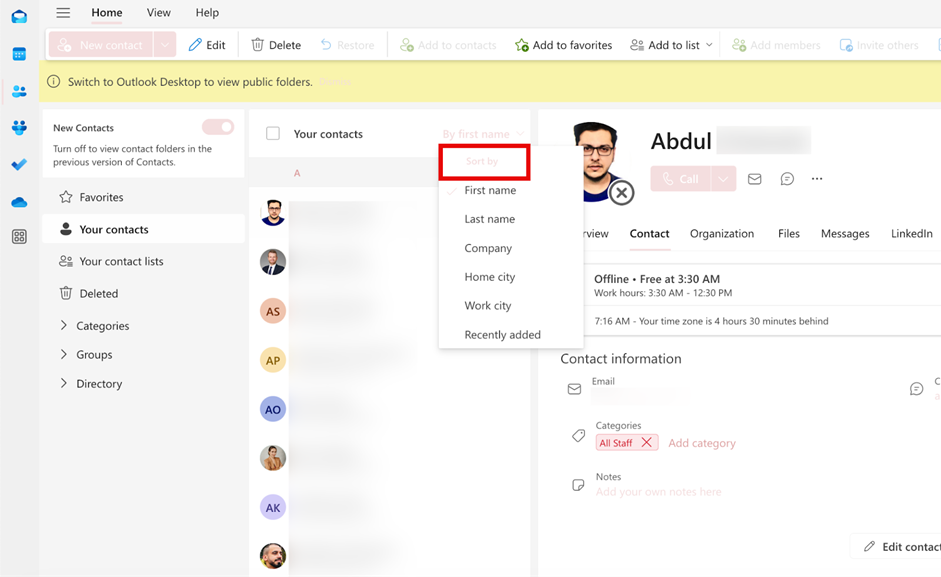Open More apps grid icon
The height and width of the screenshot is (577, 941).
[19, 237]
